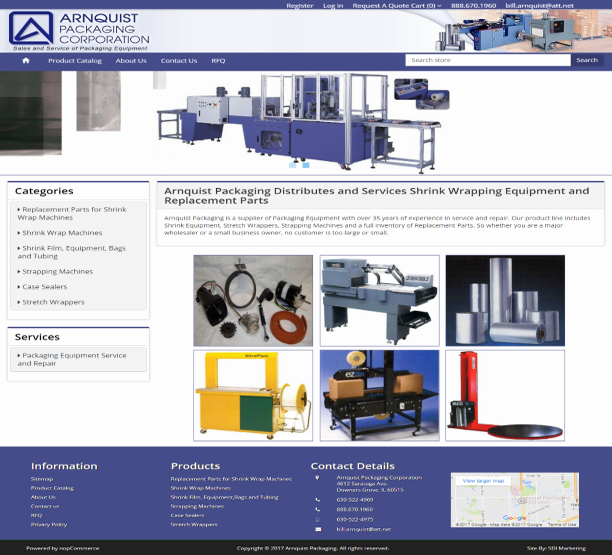This screenshot has width=612, height=555.
Task: Open Packaging Equipment Service and Repair
Action: [x=74, y=359]
